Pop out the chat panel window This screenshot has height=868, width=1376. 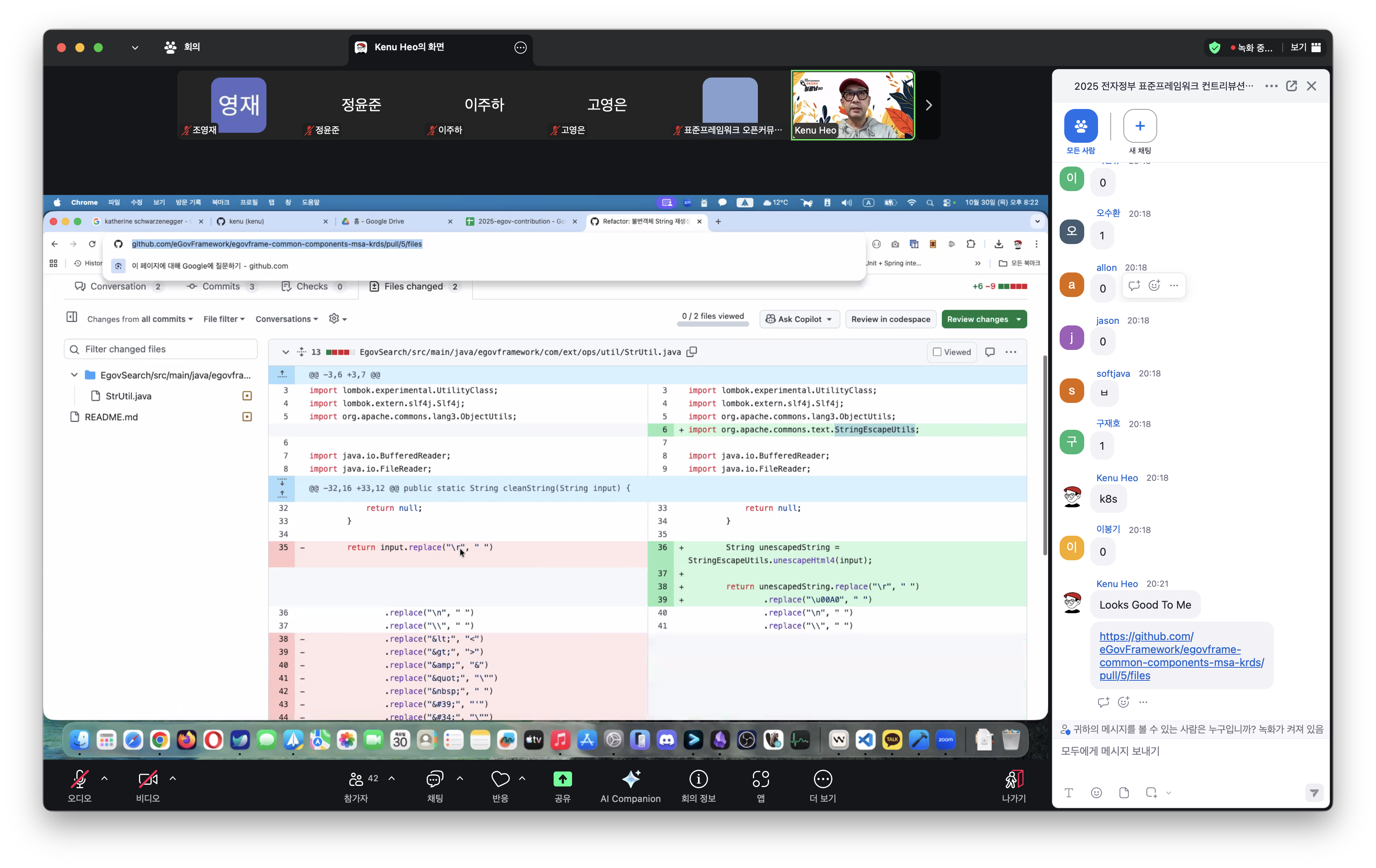(x=1292, y=86)
